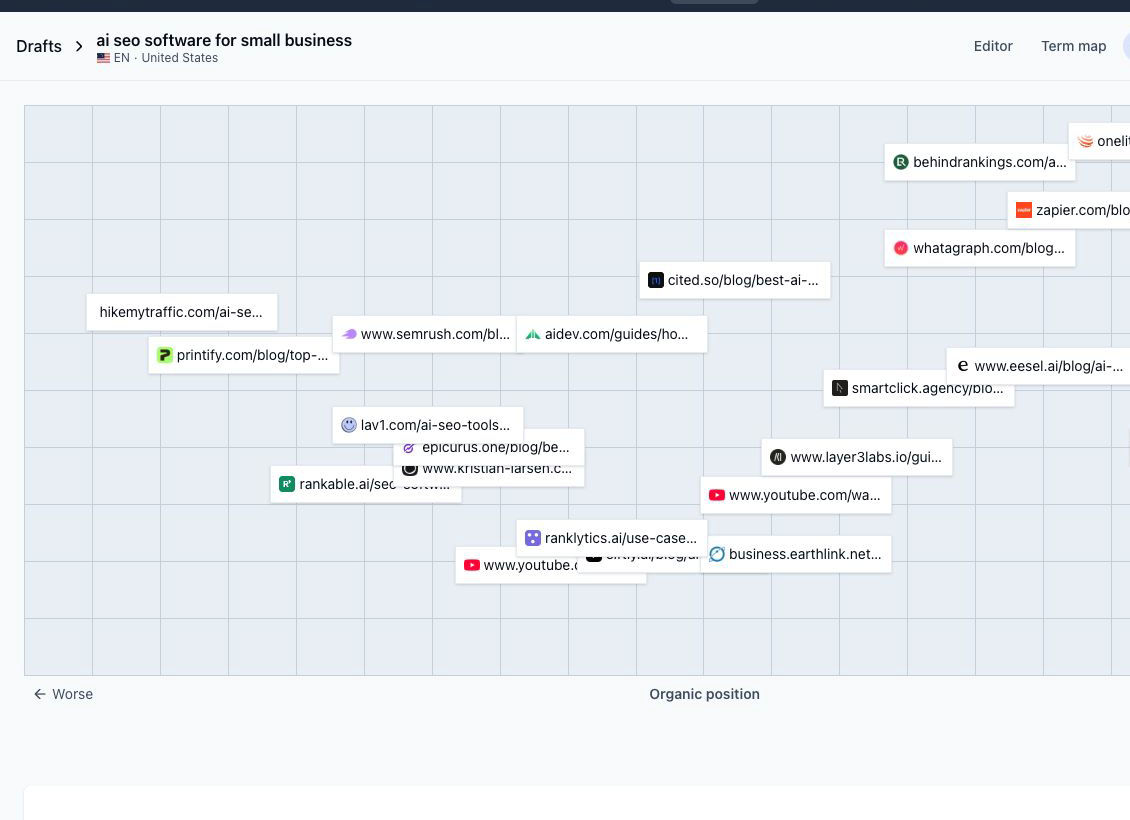This screenshot has height=820, width=1130.
Task: Click the EN · United States locale text
Action: pos(166,58)
